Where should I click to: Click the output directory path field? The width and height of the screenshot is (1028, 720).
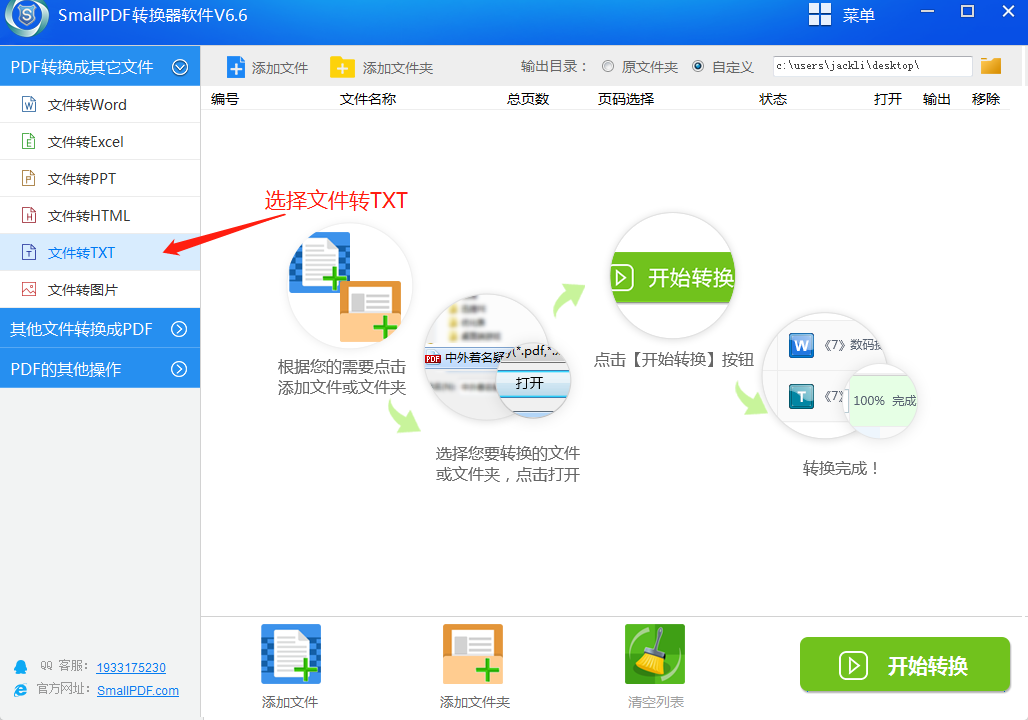point(870,65)
